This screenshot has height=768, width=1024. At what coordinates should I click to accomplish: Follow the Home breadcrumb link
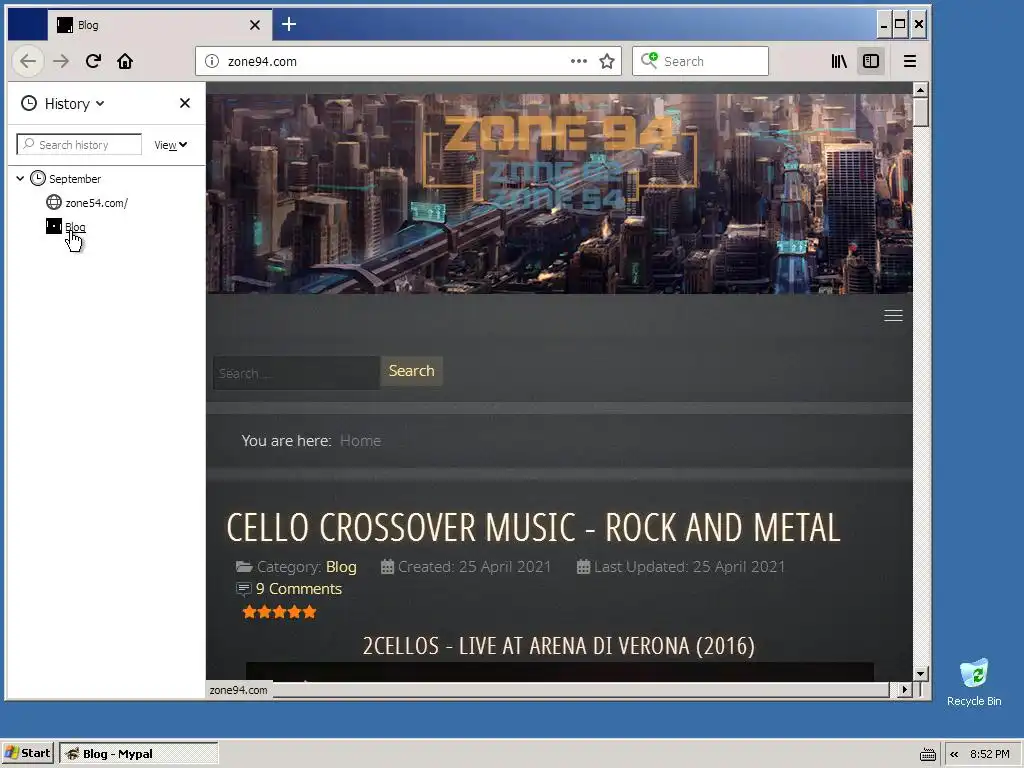click(x=360, y=441)
